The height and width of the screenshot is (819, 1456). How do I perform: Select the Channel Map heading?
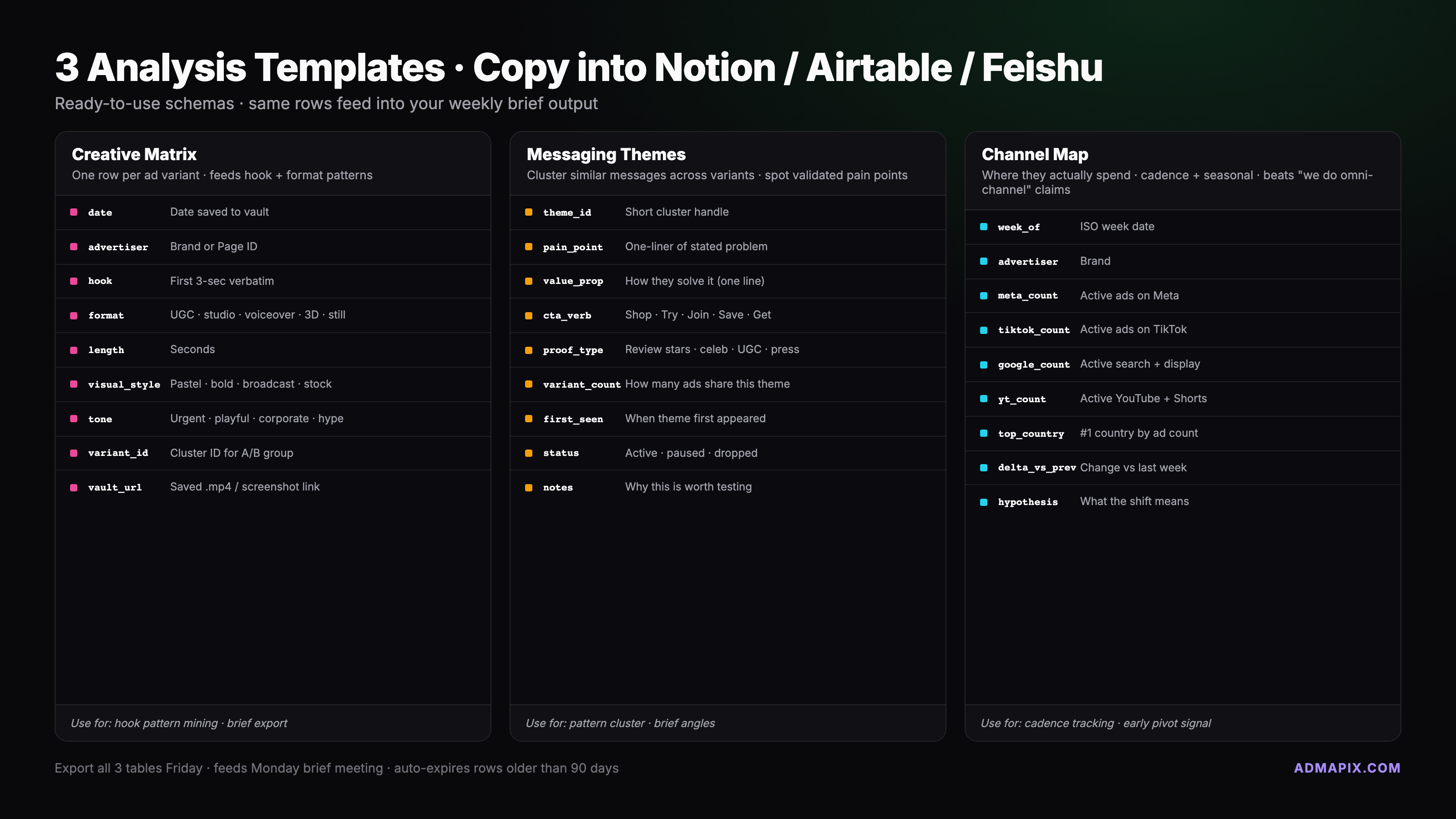1034,154
